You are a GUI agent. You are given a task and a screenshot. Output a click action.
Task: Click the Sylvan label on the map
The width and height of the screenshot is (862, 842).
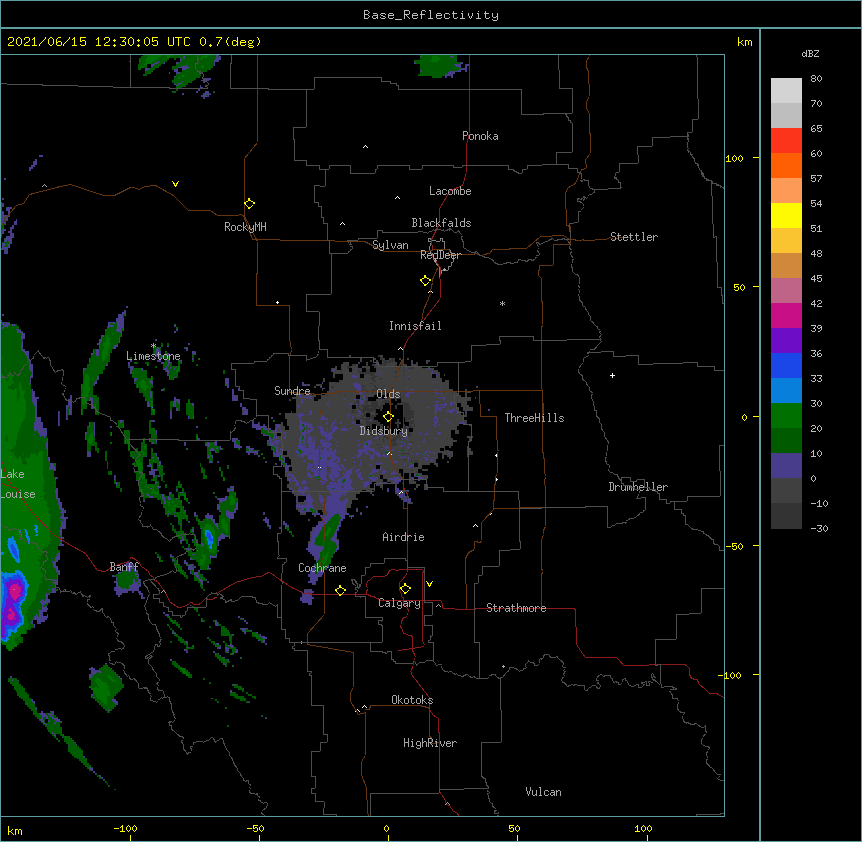390,245
